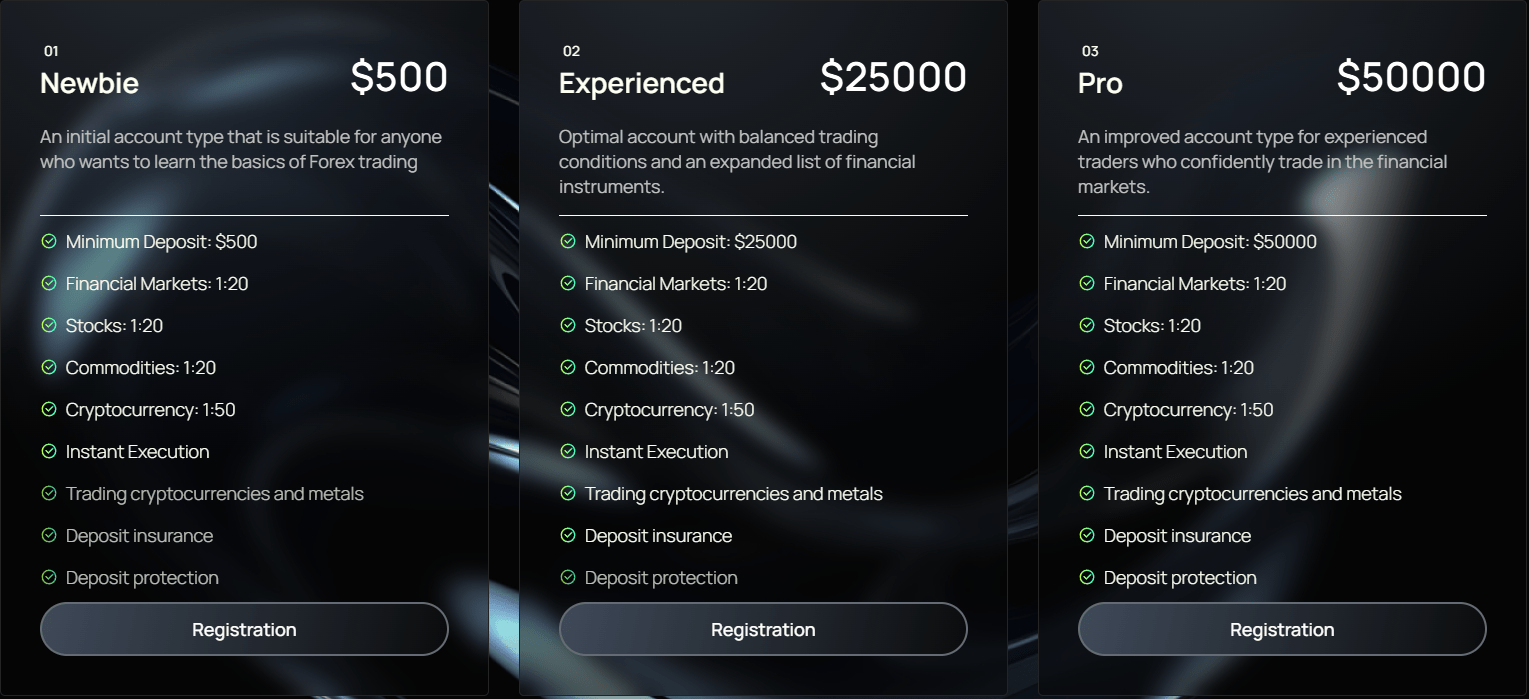This screenshot has width=1529, height=699.
Task: Click the Pro plan Registration button
Action: coord(1282,629)
